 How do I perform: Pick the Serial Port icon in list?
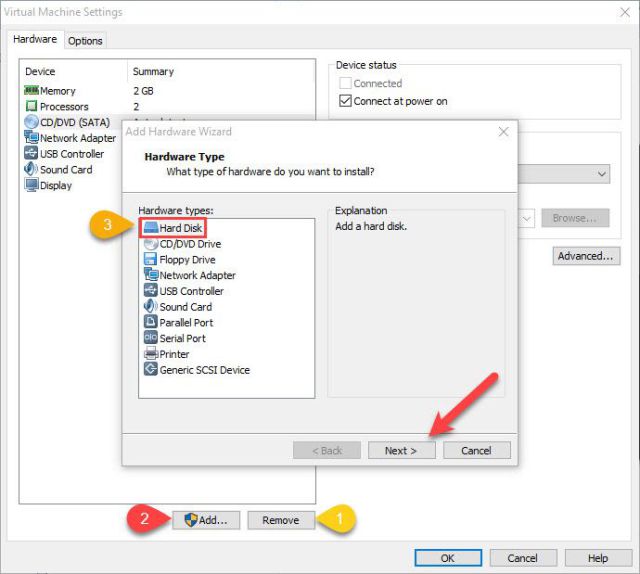click(x=150, y=338)
